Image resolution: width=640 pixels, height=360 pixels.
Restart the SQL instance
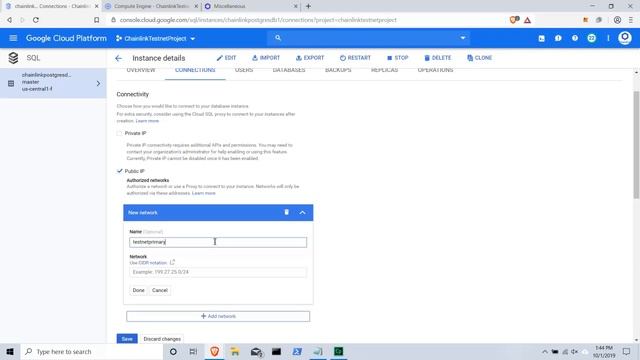[355, 58]
